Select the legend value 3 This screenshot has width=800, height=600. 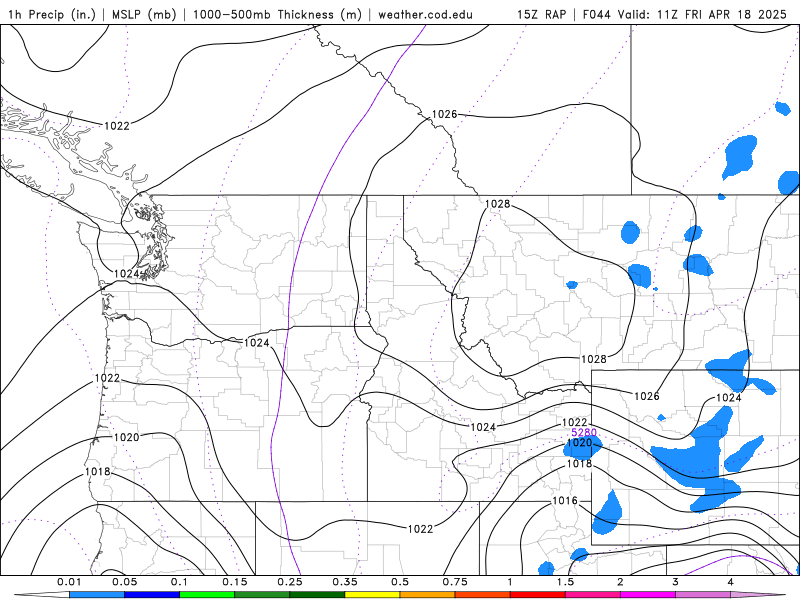tap(675, 582)
